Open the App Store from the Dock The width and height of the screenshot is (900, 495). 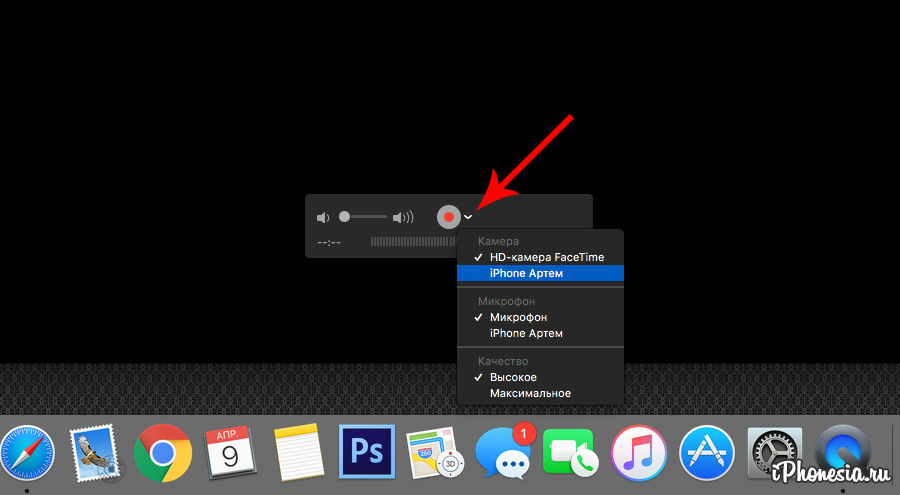click(x=707, y=454)
